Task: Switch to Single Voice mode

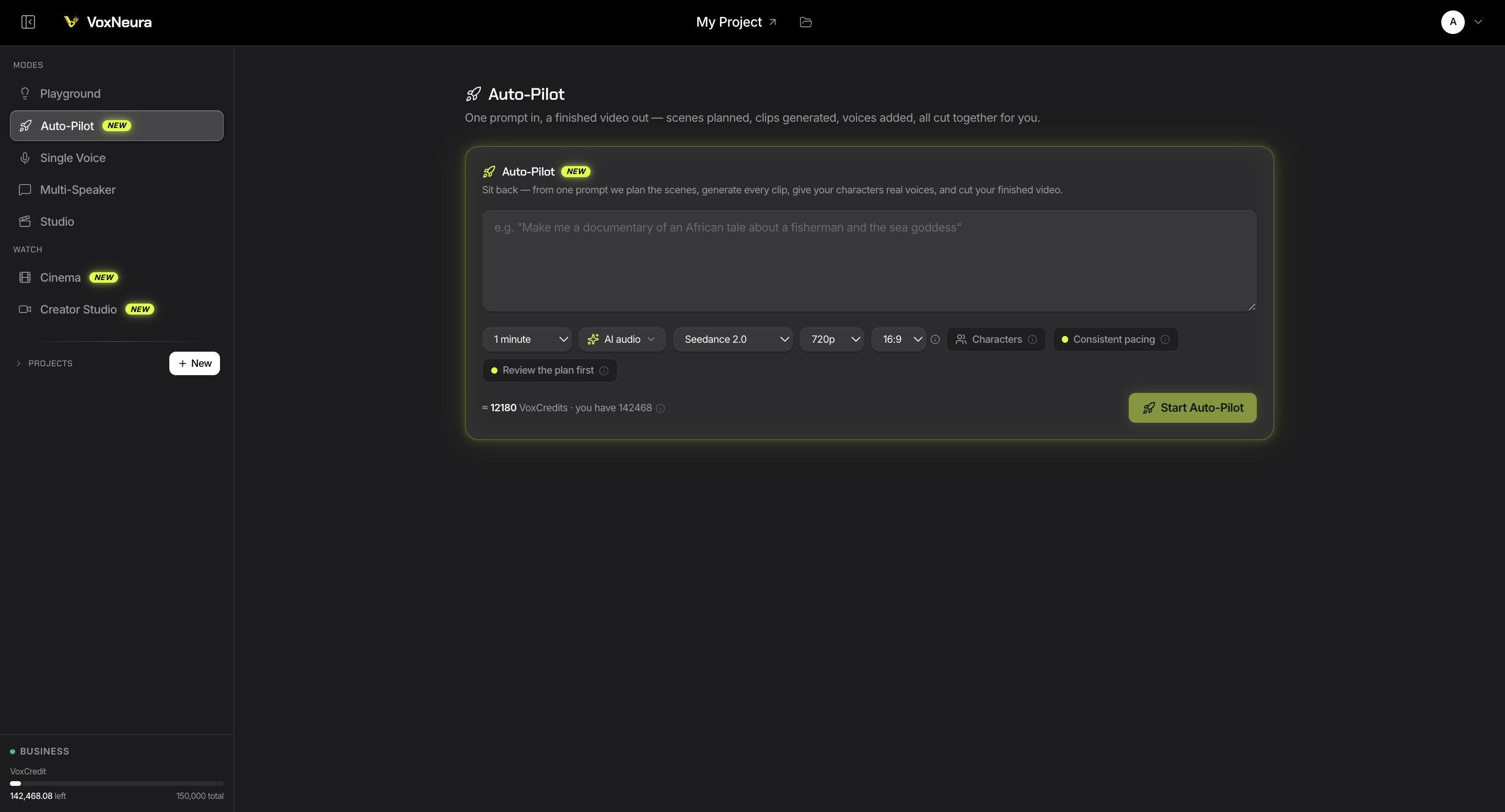Action: (x=117, y=158)
